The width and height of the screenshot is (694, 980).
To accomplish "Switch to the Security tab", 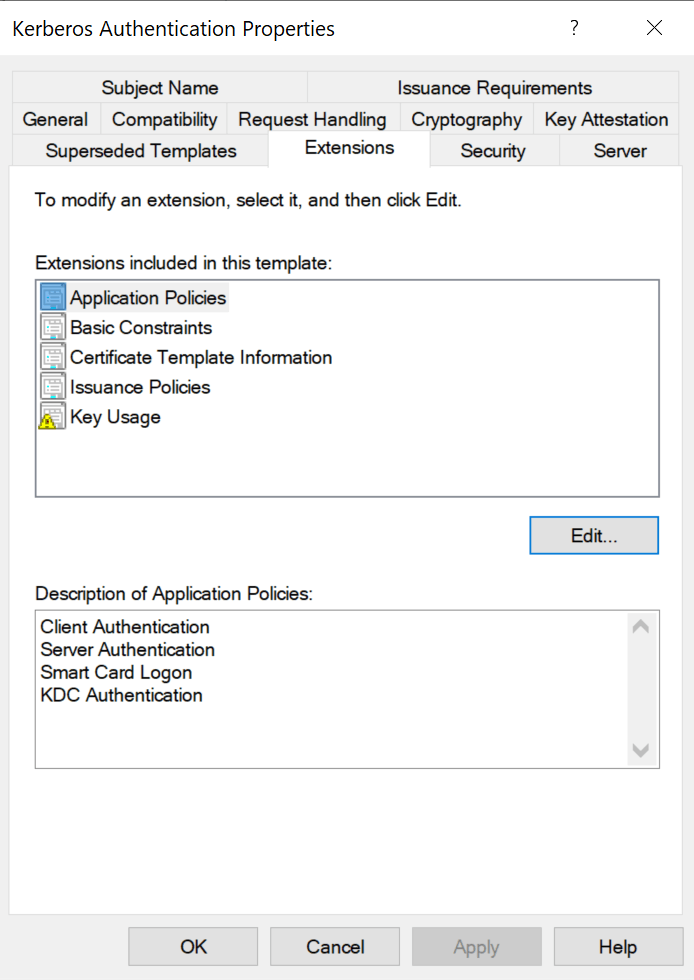I will (494, 151).
